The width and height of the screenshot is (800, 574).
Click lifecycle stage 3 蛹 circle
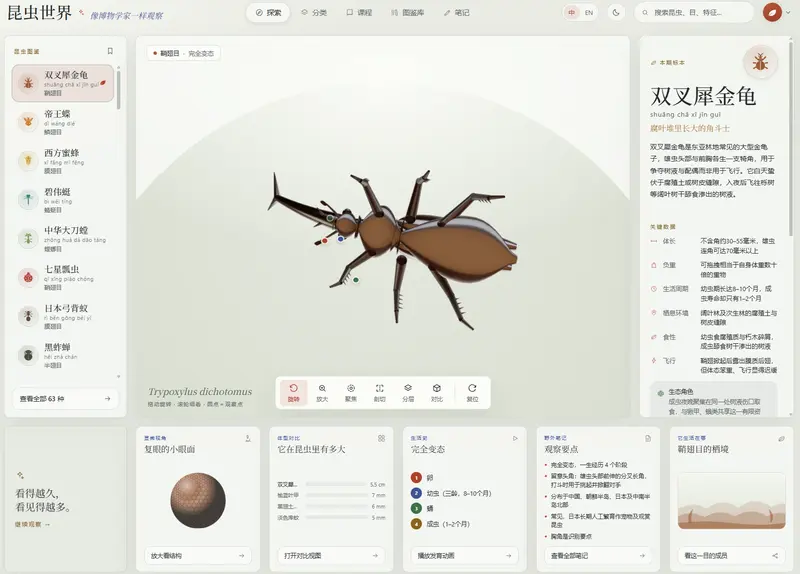[416, 508]
